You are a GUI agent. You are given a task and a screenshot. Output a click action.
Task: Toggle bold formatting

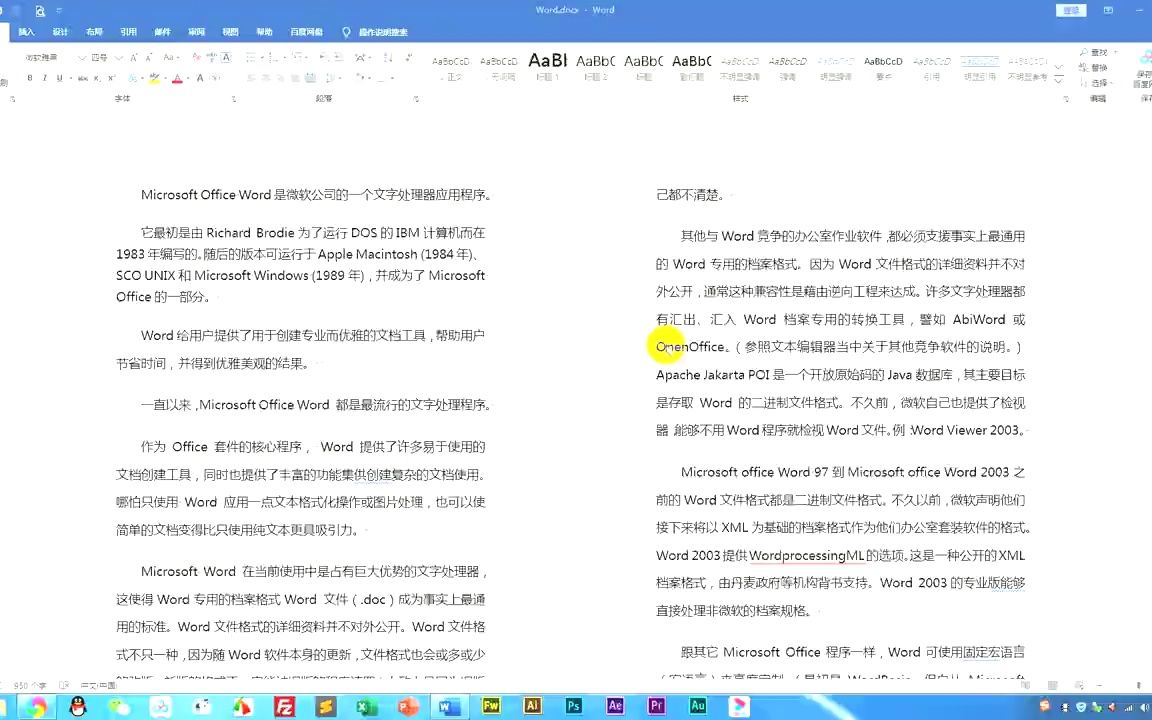(x=29, y=78)
